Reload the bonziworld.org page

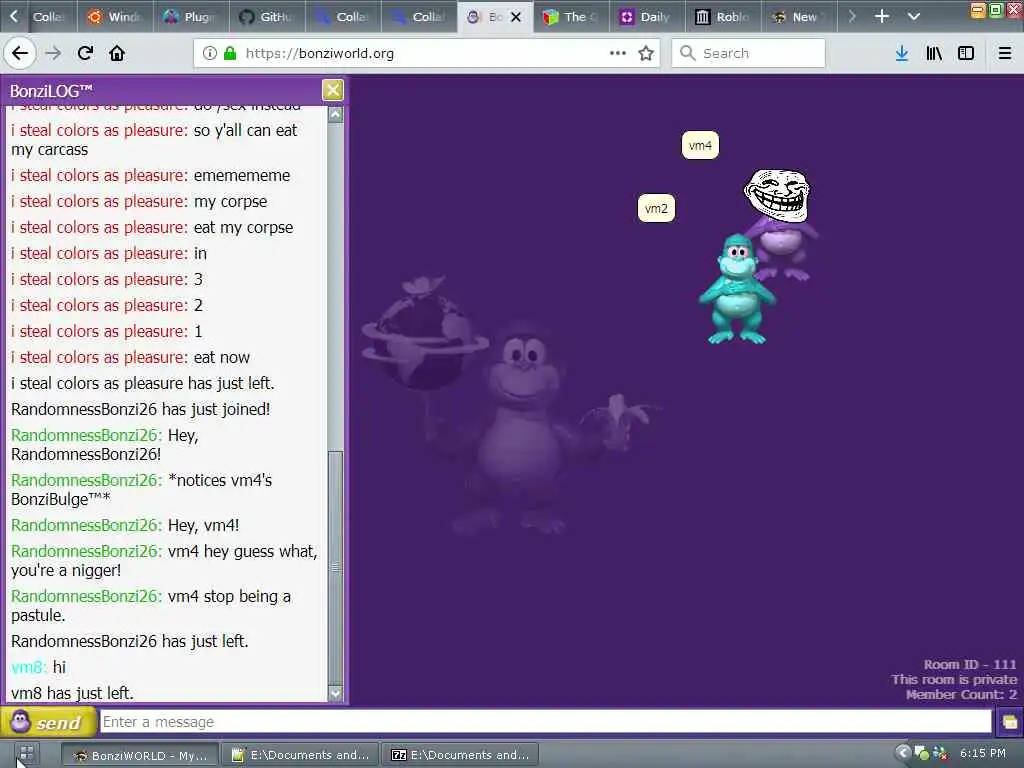85,54
